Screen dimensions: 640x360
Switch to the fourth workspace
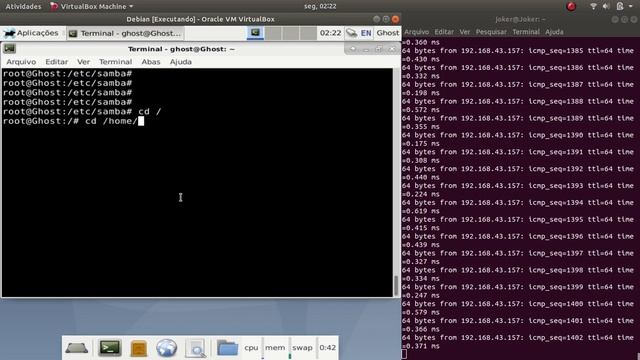(308, 33)
